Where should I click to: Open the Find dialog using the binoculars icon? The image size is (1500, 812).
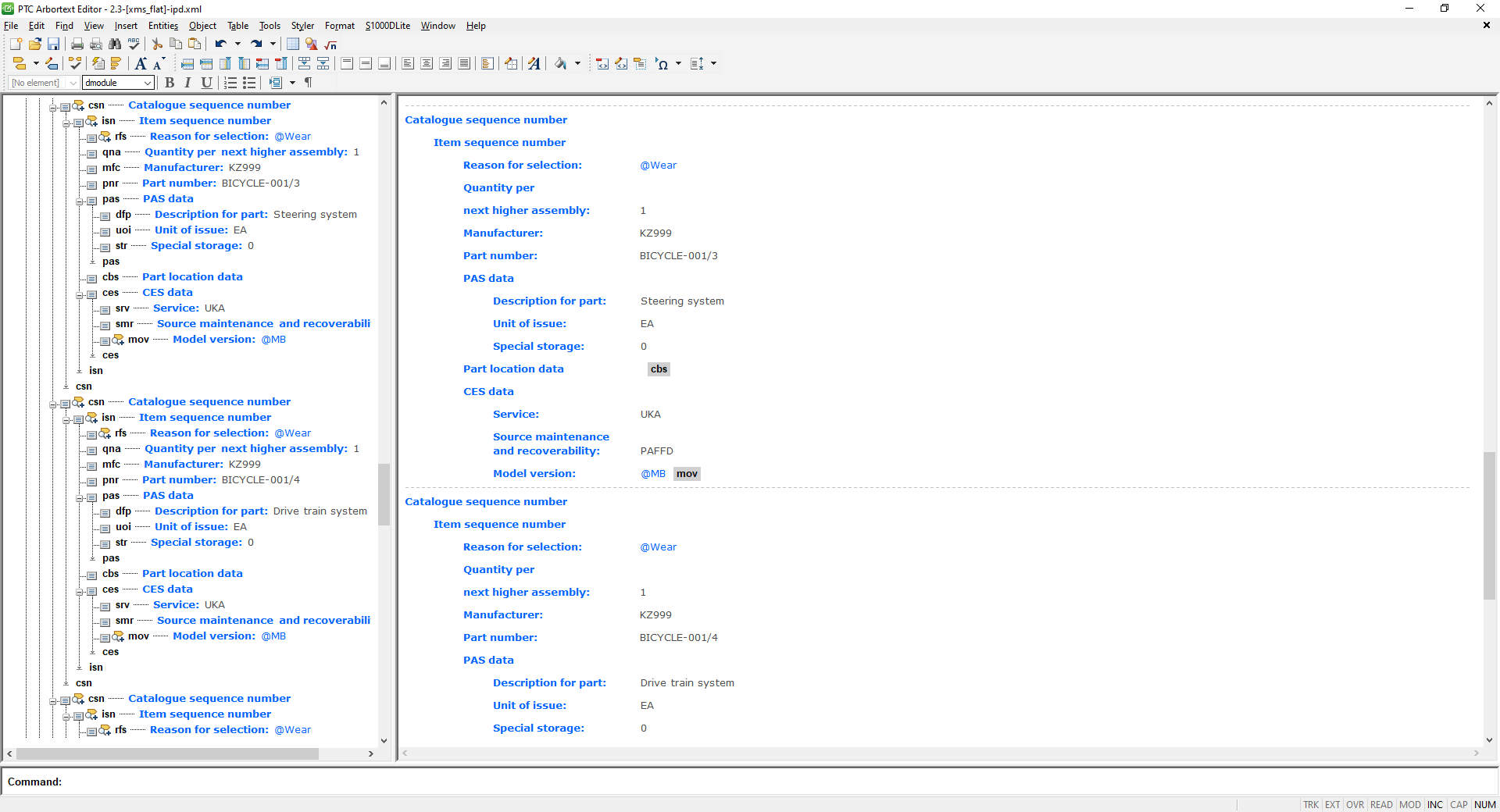tap(115, 45)
